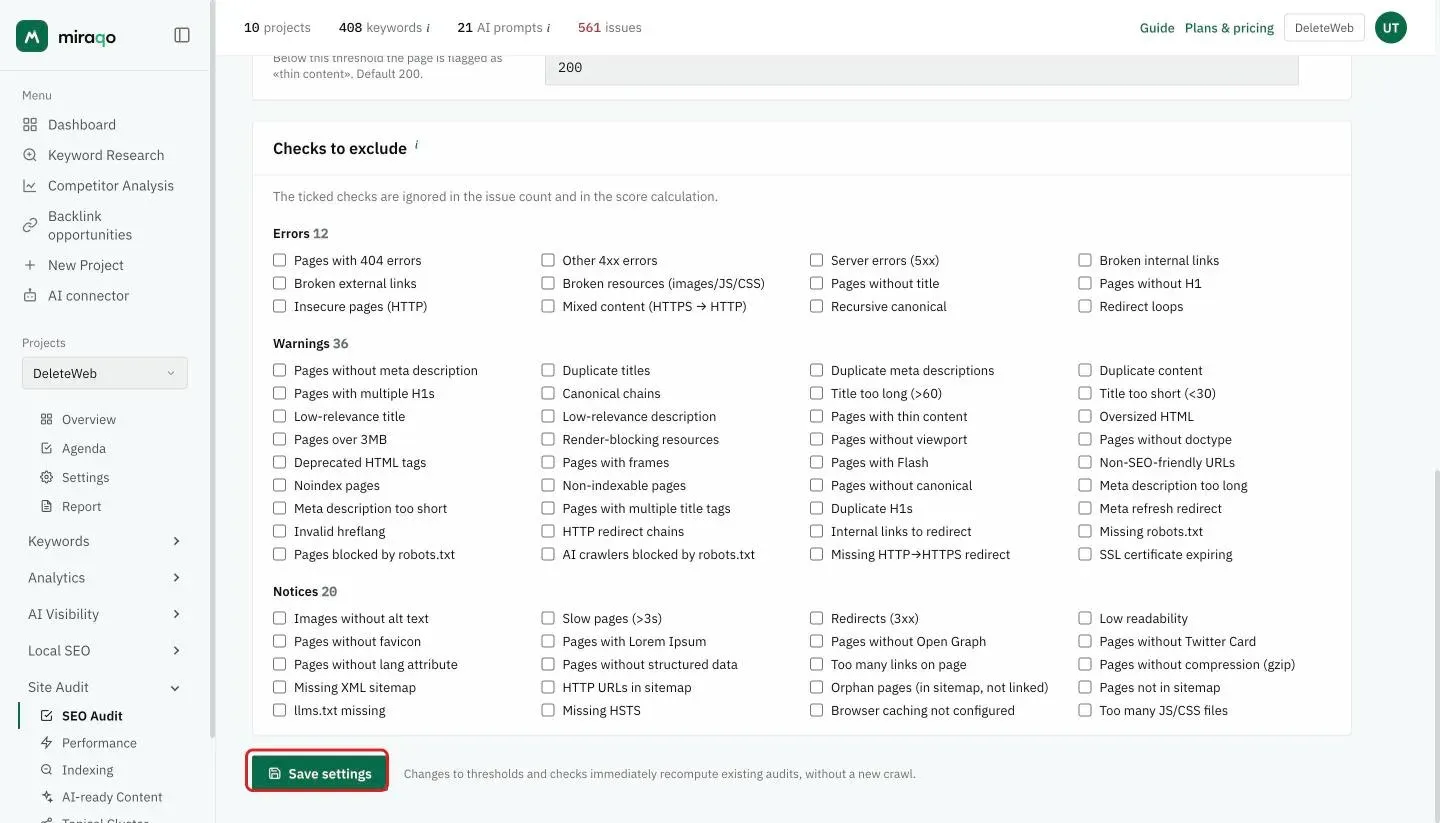
Task: Click the DeleteWeb button in the header
Action: 1324,28
